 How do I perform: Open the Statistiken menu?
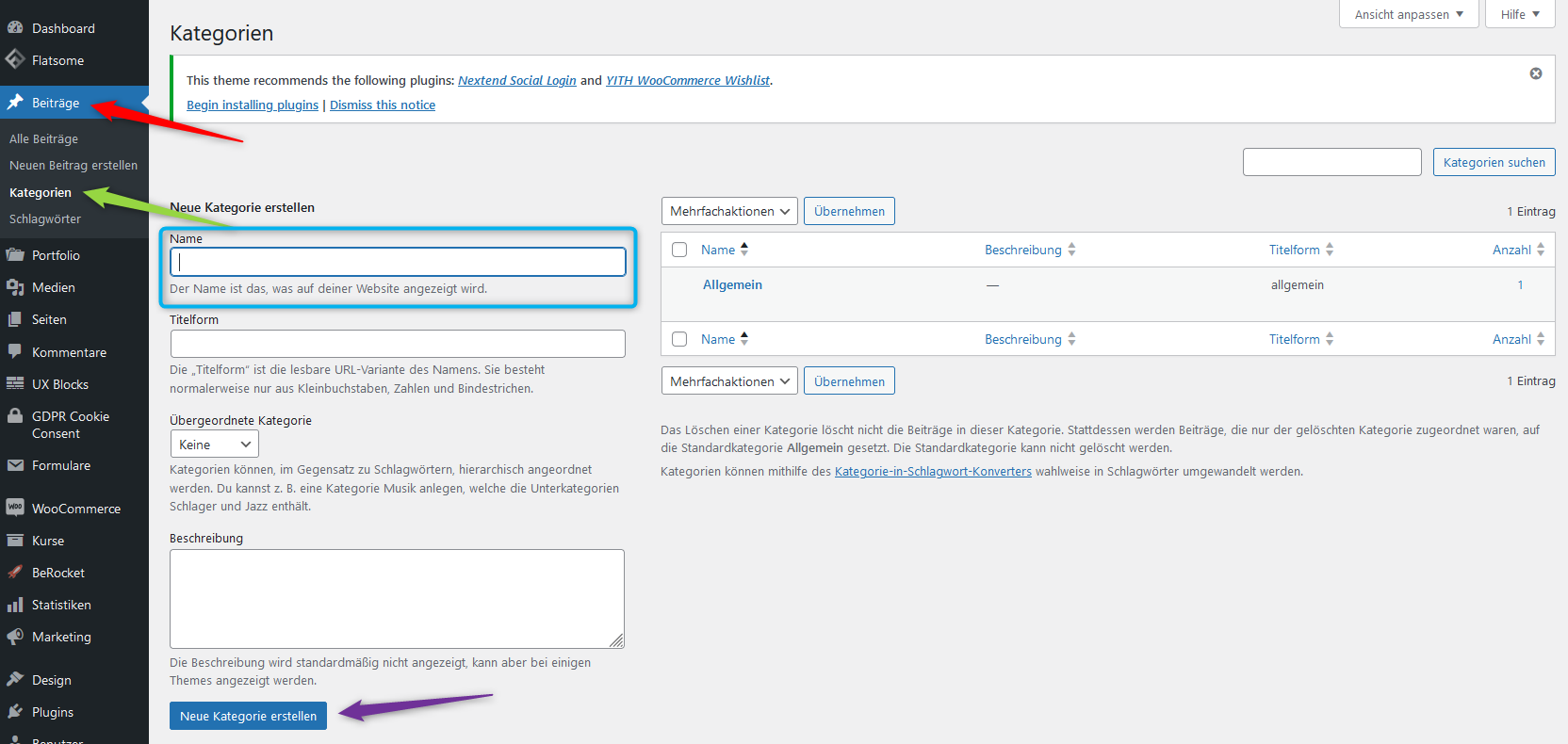[x=74, y=605]
